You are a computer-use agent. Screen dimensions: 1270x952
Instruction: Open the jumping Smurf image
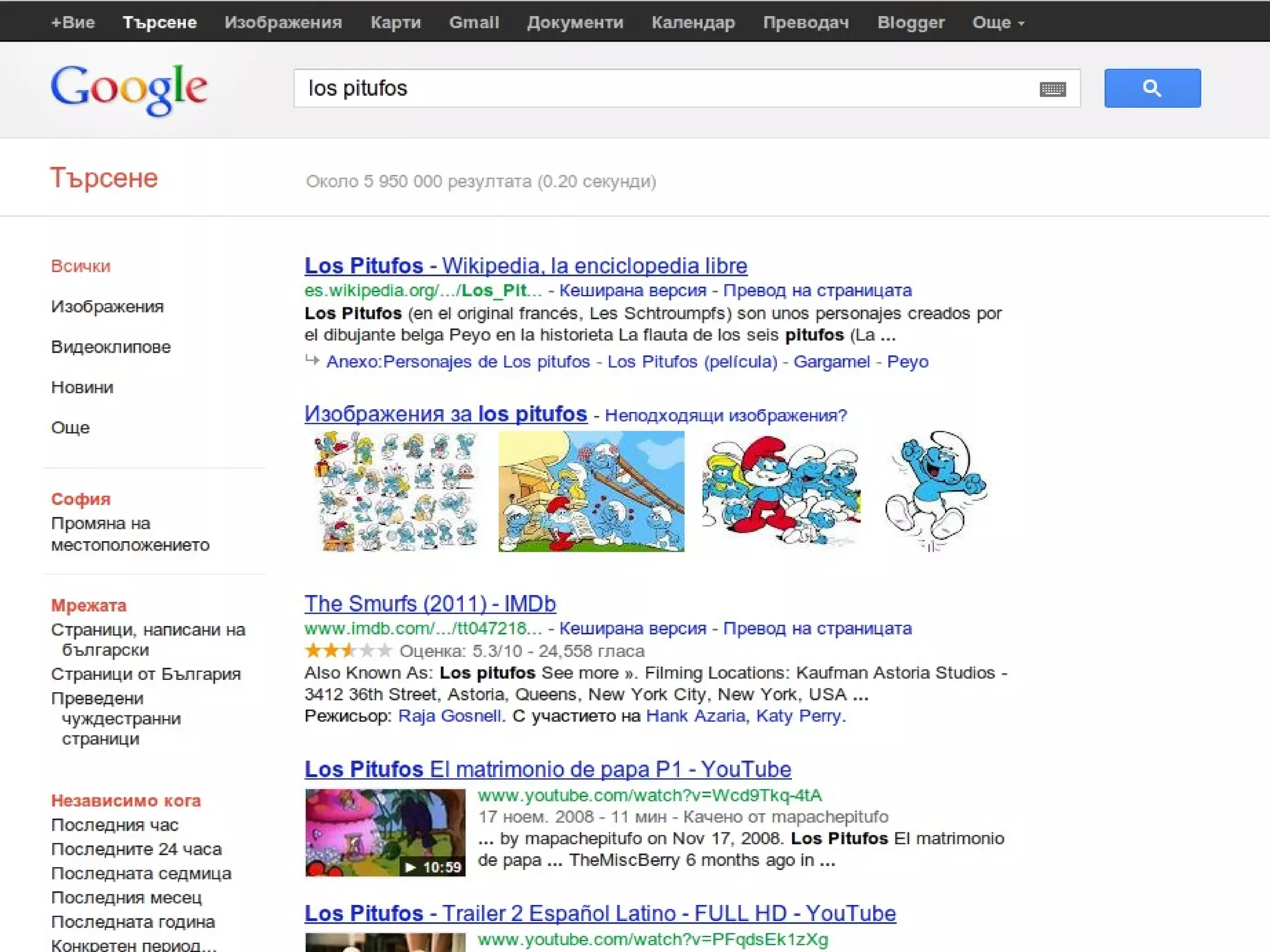click(x=936, y=491)
